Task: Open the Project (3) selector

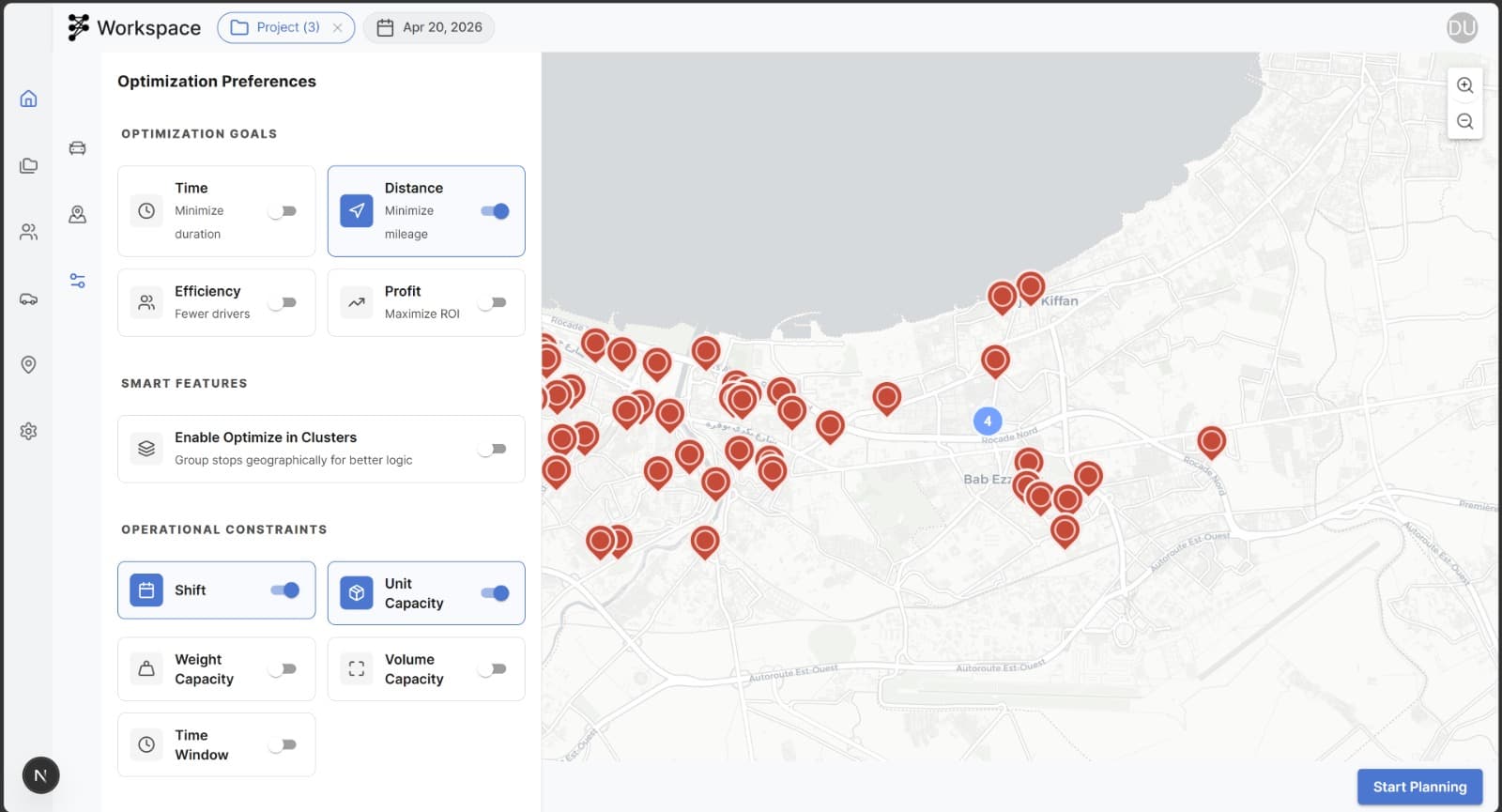Action: coord(285,27)
